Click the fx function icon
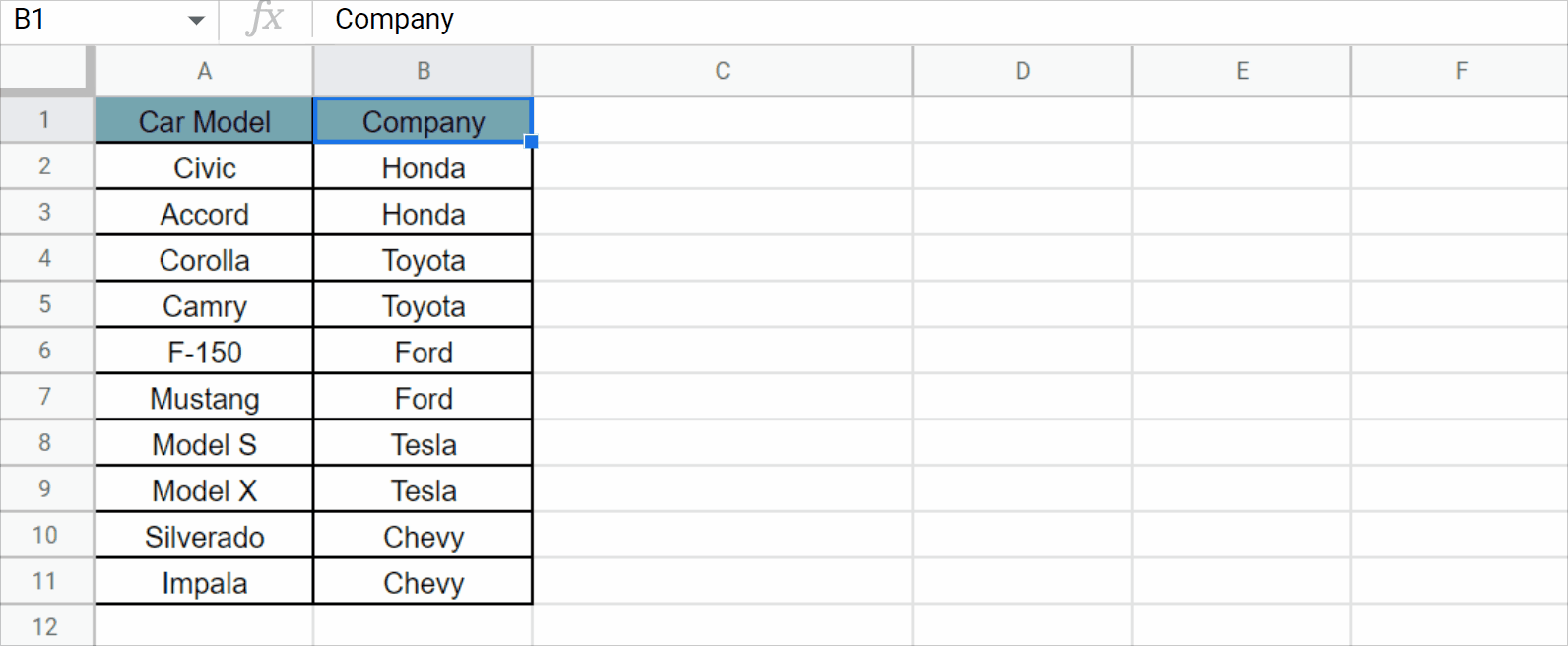This screenshot has height=646, width=1568. (264, 19)
